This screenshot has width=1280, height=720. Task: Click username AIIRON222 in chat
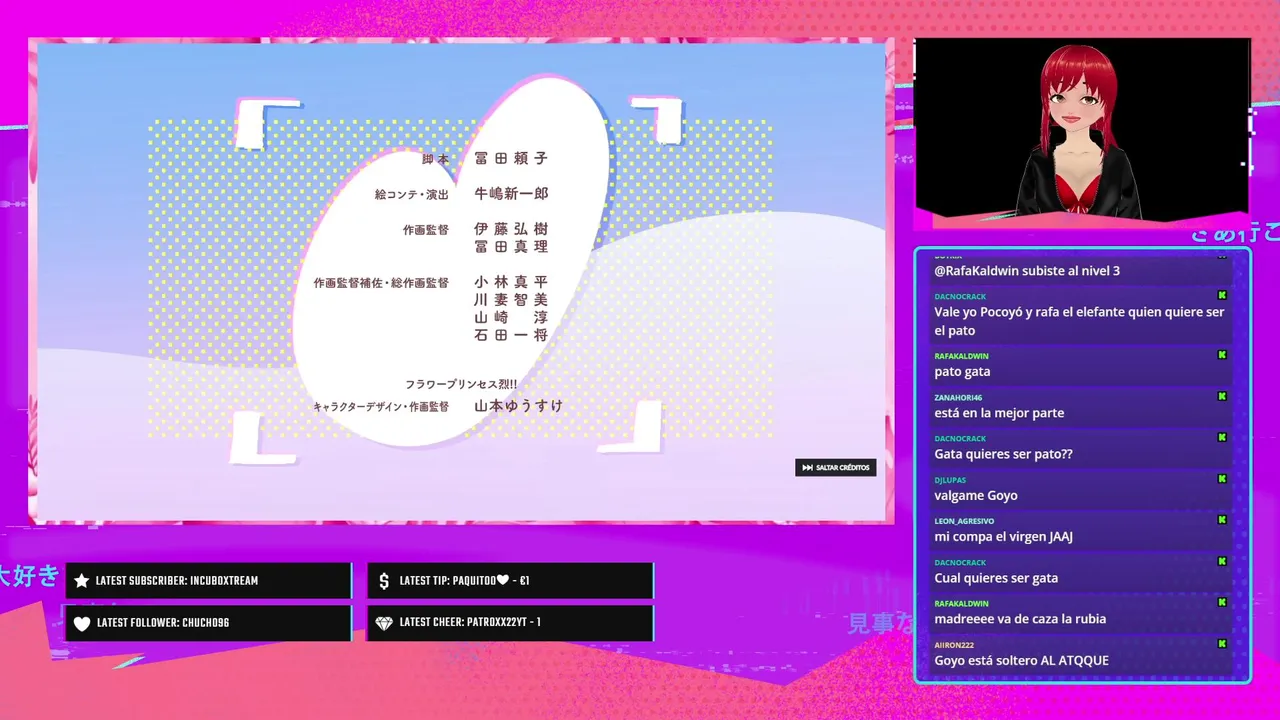coord(954,645)
